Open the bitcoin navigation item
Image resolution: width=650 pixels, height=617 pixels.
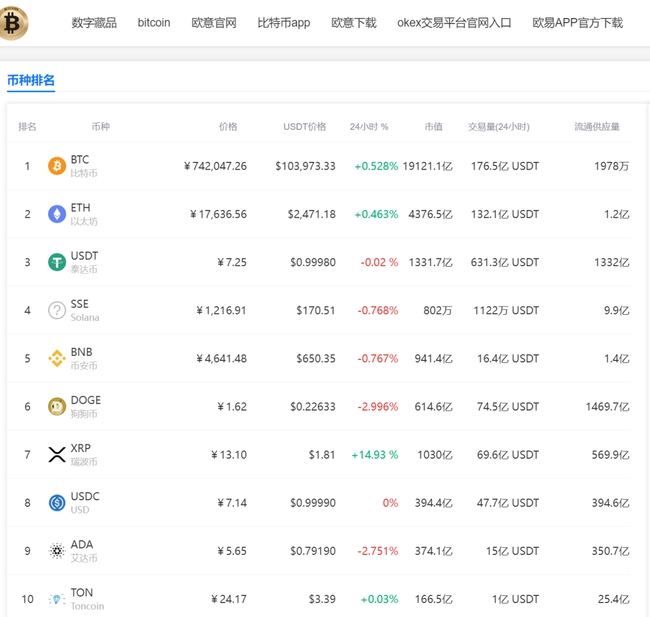pyautogui.click(x=154, y=22)
